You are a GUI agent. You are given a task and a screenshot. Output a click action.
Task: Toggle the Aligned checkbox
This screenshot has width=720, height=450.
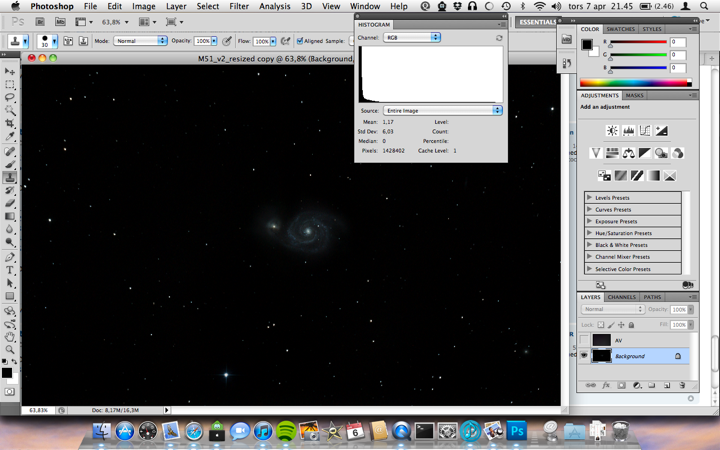(300, 41)
